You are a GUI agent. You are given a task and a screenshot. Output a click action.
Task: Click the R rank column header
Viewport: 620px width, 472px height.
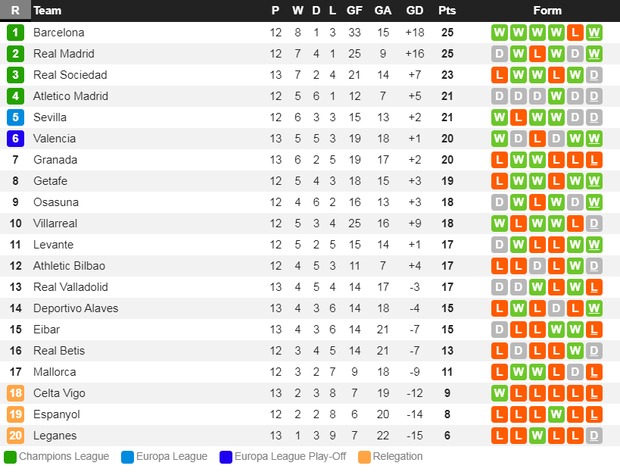15,10
